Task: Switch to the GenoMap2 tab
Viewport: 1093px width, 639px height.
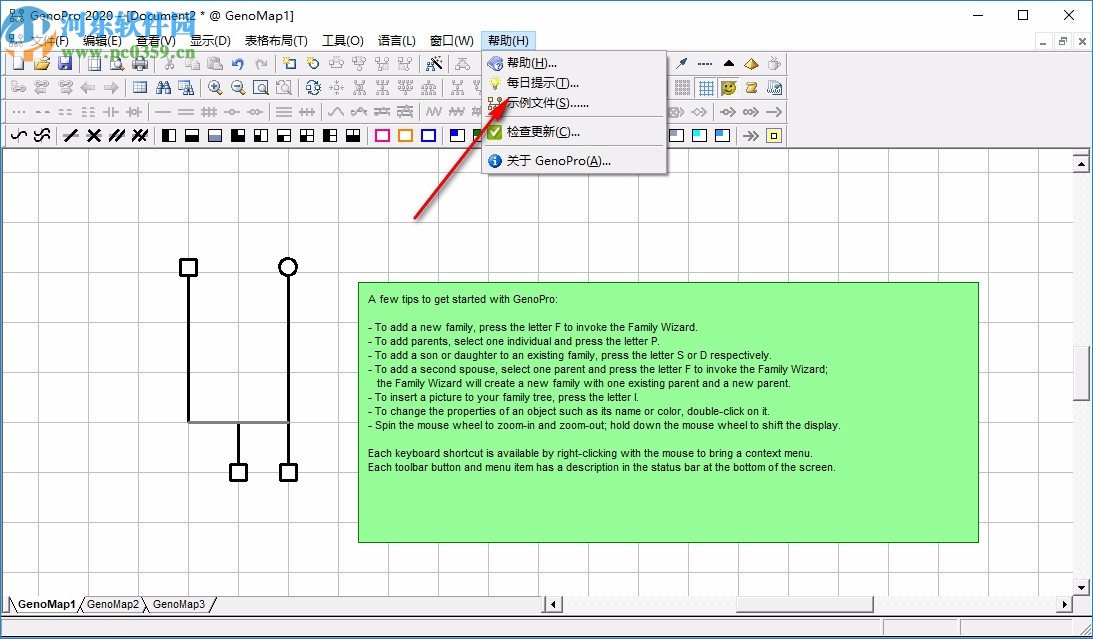Action: [x=113, y=604]
